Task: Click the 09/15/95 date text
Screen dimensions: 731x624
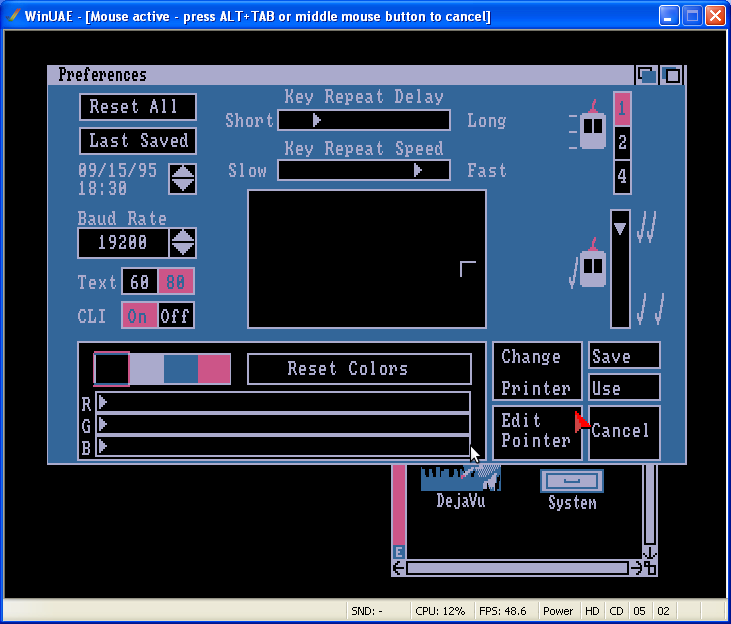Action: (x=117, y=170)
